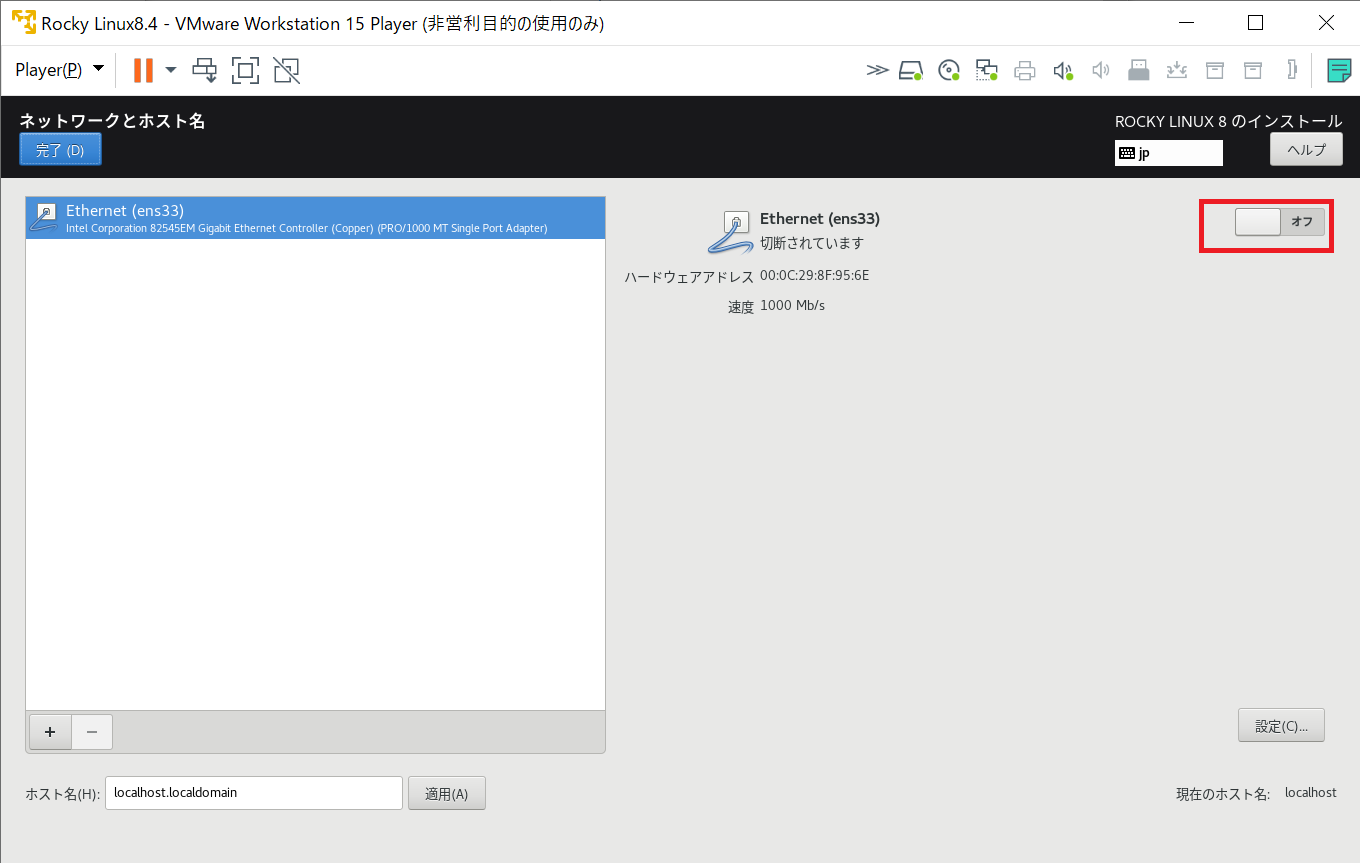Send Ctrl+Alt+Del to the virtual machine
The width and height of the screenshot is (1360, 863).
click(205, 70)
